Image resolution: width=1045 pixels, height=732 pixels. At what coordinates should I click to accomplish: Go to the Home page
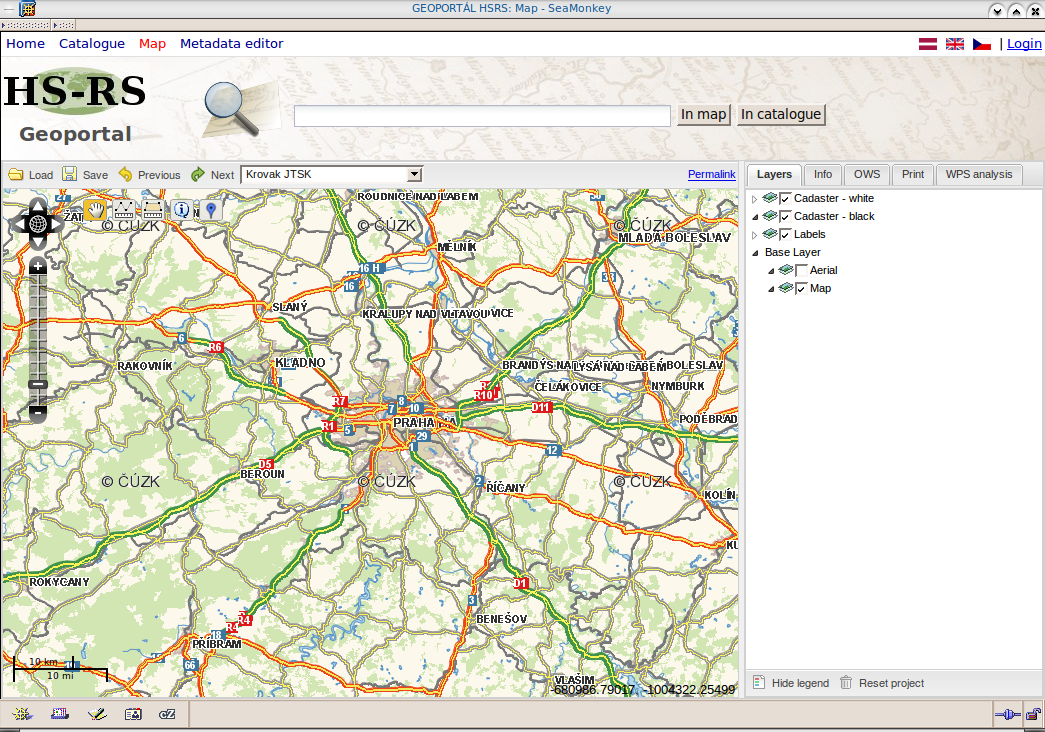click(x=25, y=43)
